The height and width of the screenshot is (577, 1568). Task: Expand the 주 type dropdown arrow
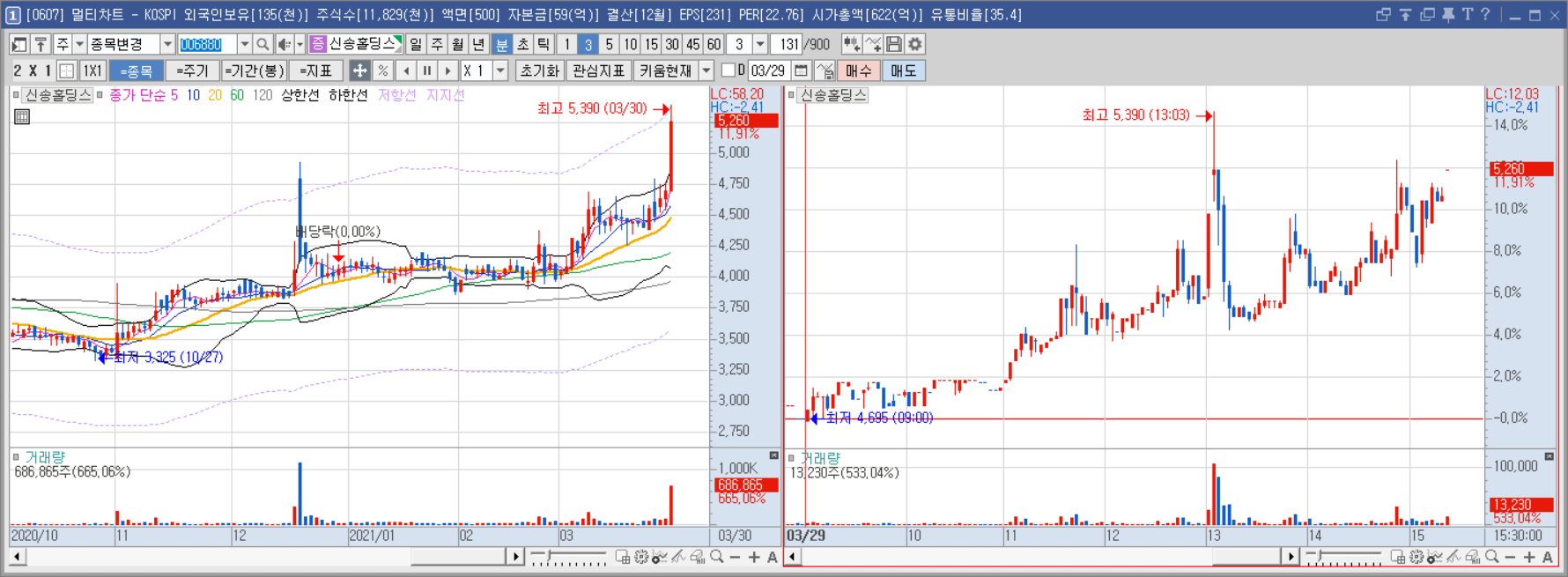[x=79, y=44]
